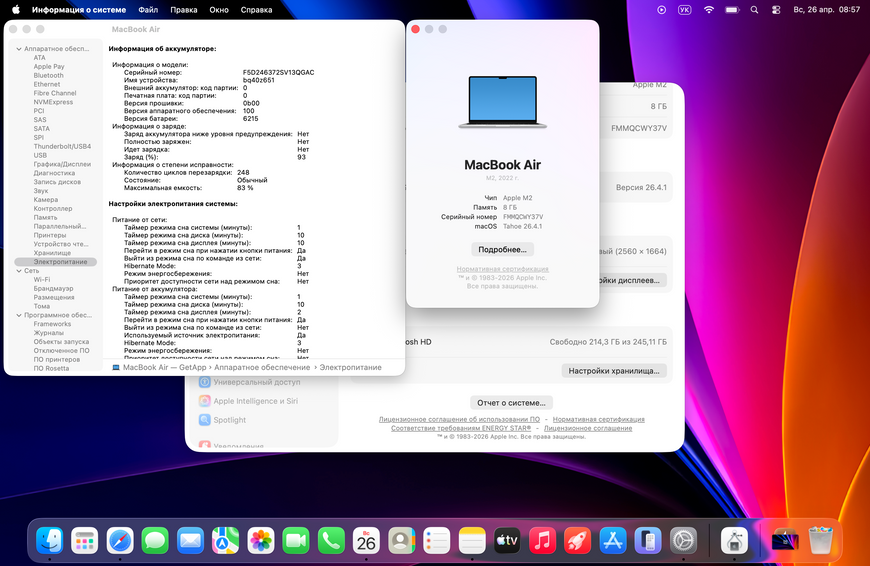The width and height of the screenshot is (870, 566).
Task: Open Mail app from the Dock
Action: [190, 540]
